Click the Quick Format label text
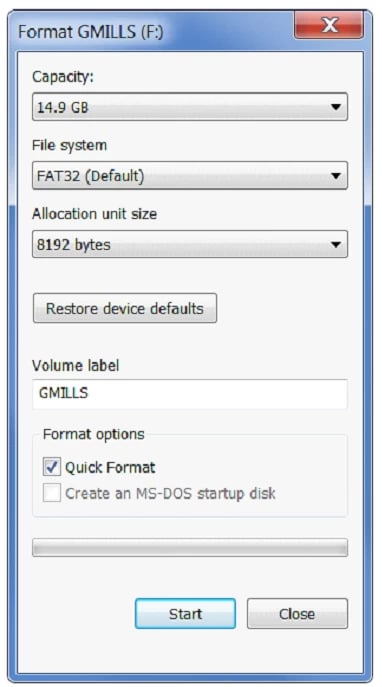This screenshot has width=382, height=687. pos(110,467)
